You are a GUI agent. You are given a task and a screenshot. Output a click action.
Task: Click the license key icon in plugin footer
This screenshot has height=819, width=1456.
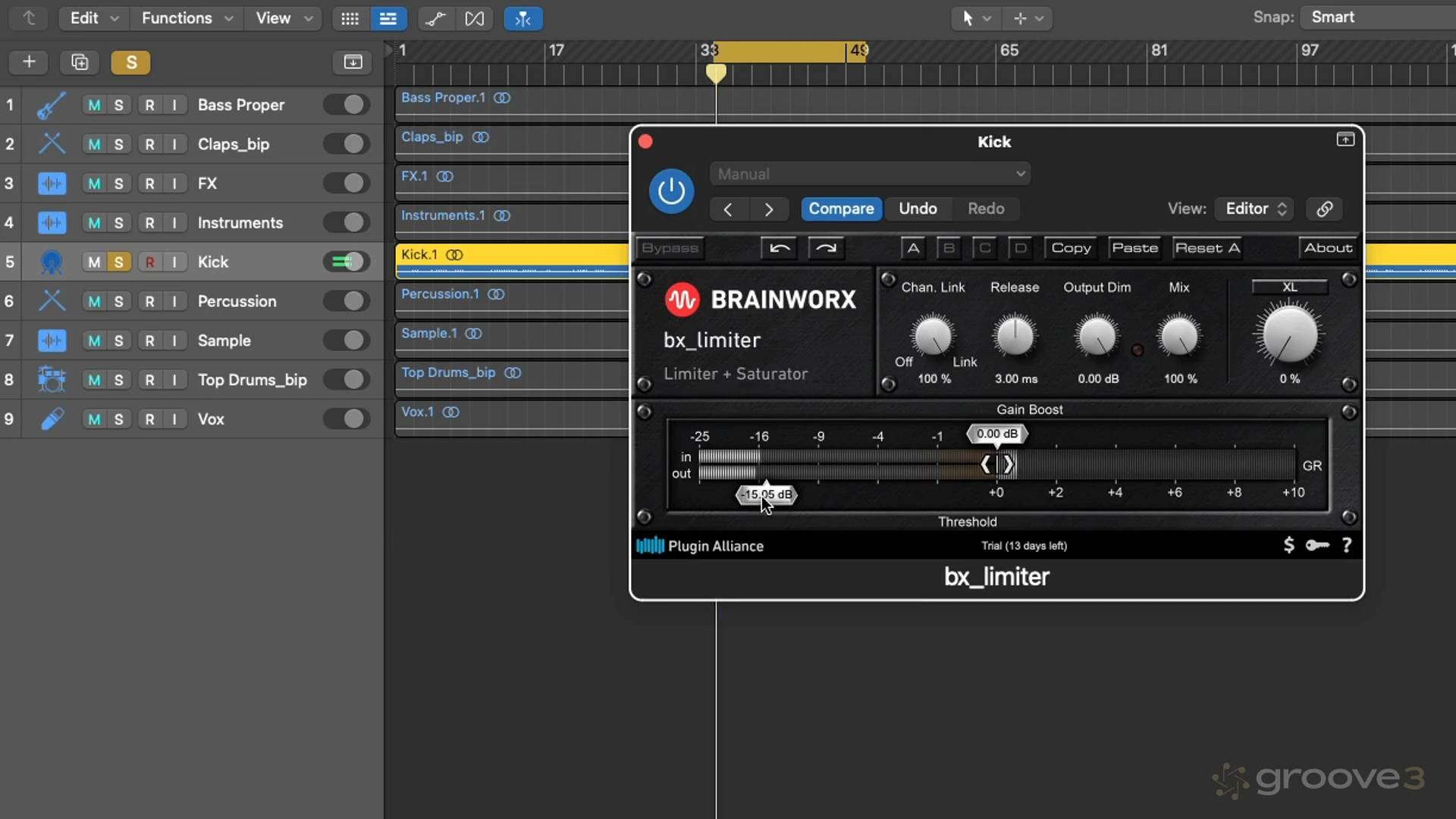click(x=1317, y=545)
